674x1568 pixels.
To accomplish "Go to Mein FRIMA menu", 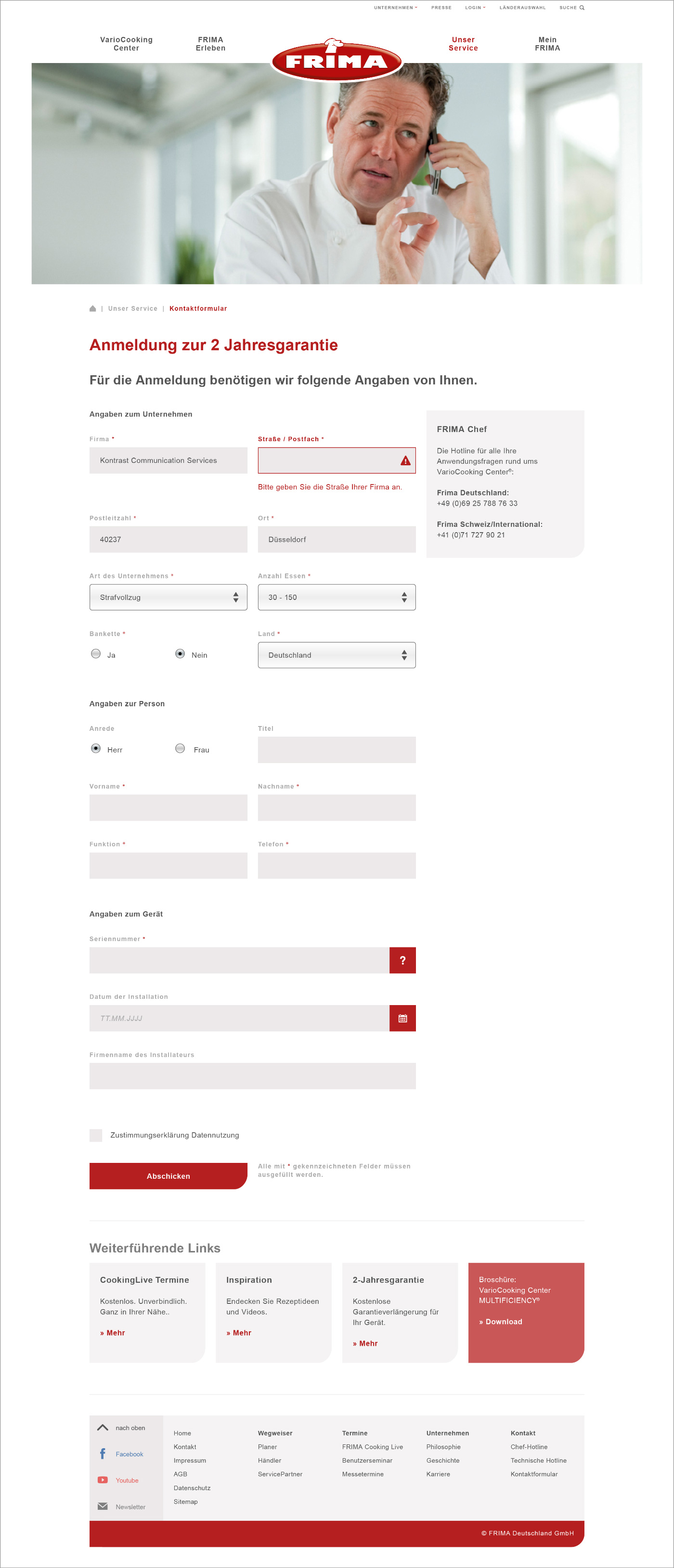I will click(547, 44).
